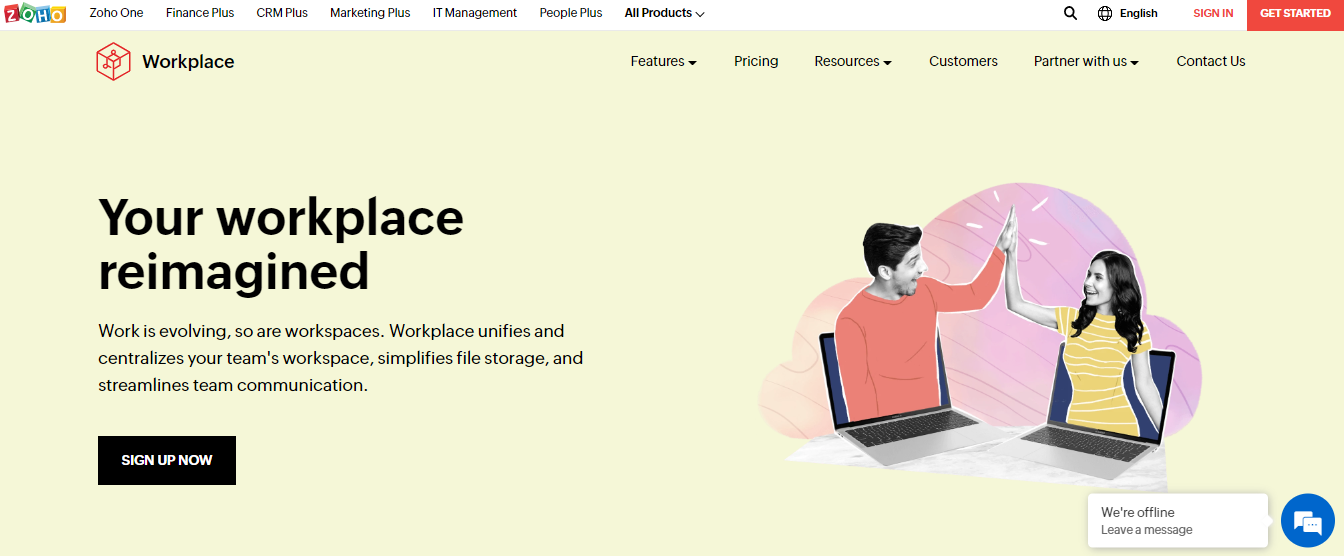Viewport: 1344px width, 556px height.
Task: Click the Zoho logo
Action: coord(35,13)
